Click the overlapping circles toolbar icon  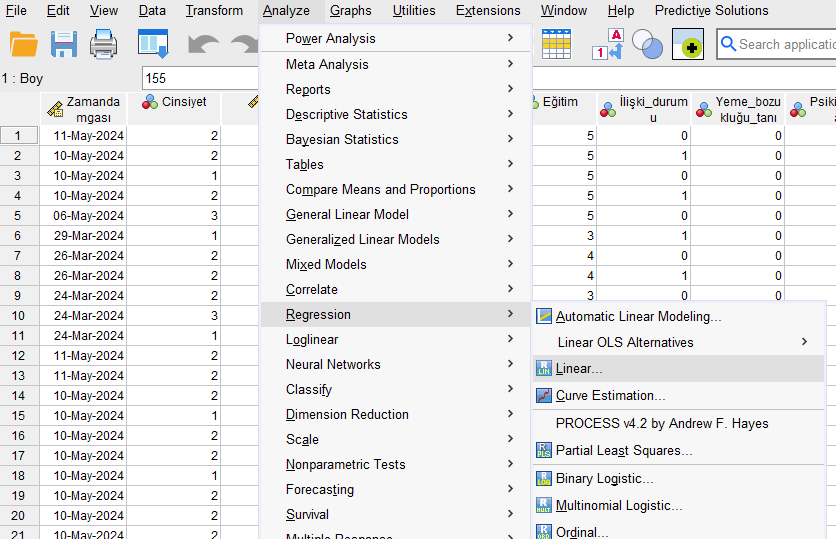coord(648,44)
